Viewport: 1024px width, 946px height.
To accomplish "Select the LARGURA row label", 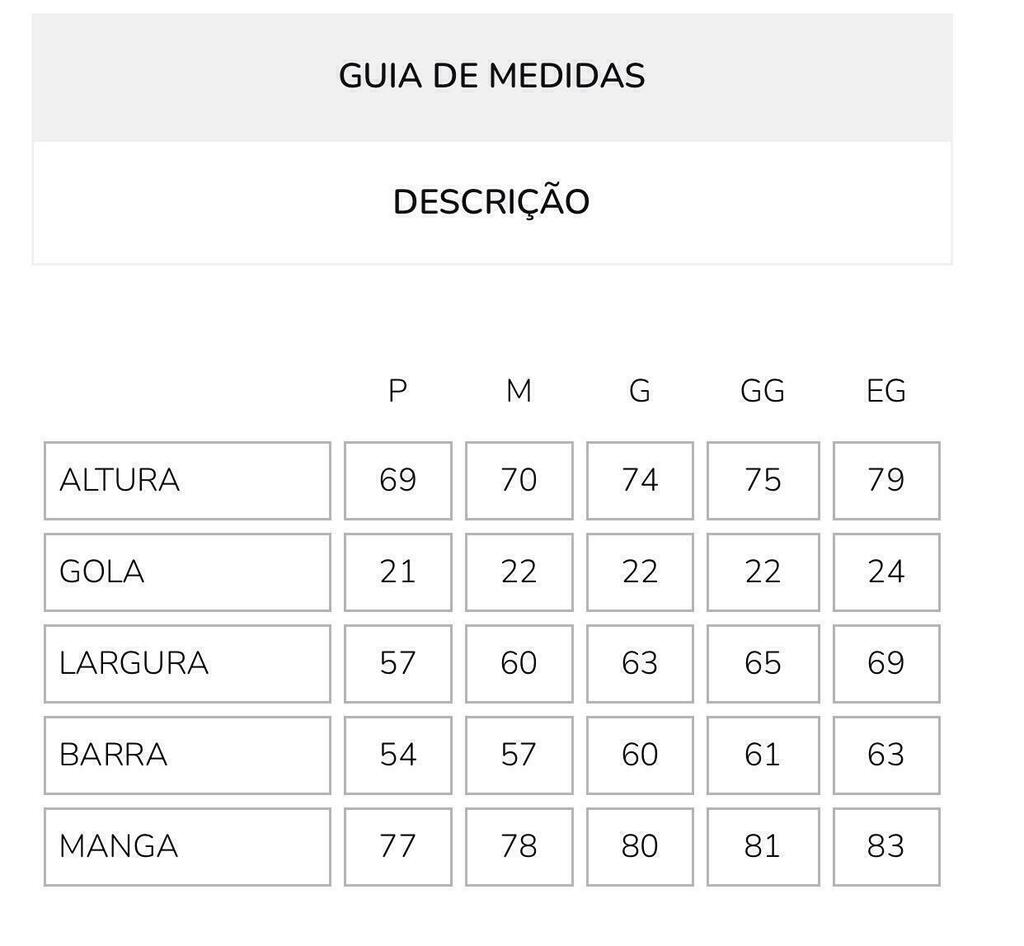I will click(x=187, y=663).
